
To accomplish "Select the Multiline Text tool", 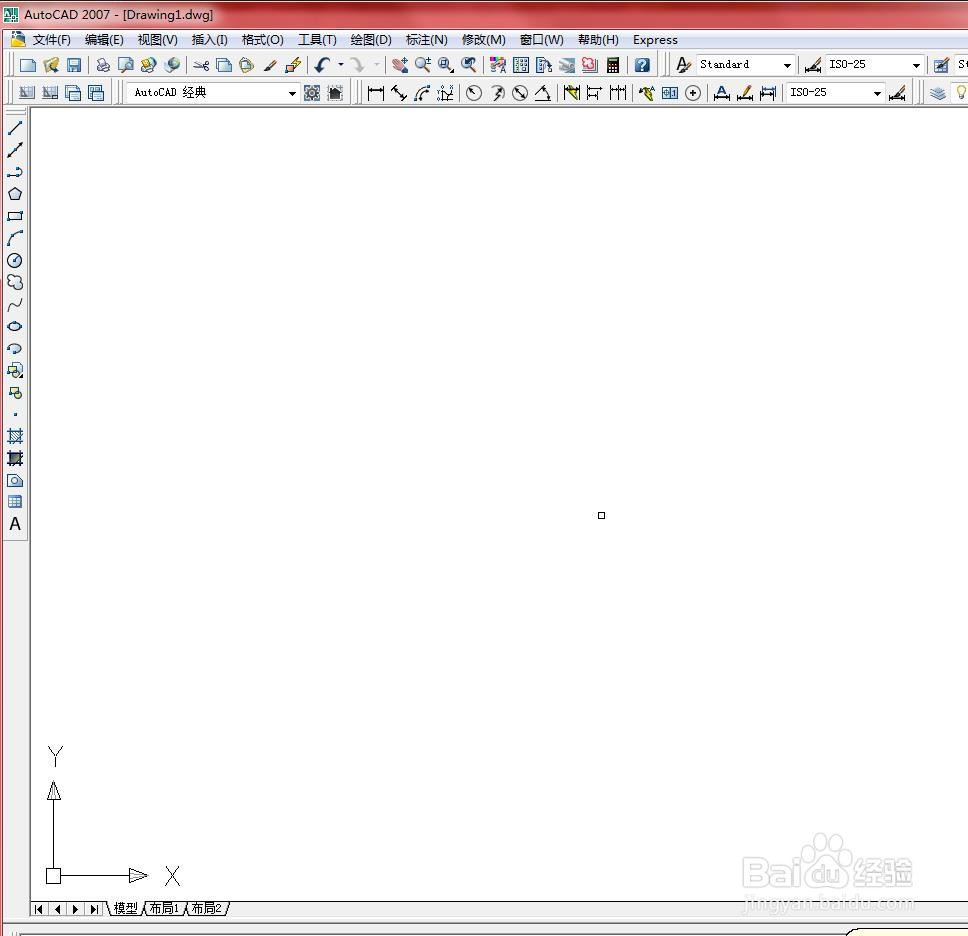I will click(x=15, y=524).
